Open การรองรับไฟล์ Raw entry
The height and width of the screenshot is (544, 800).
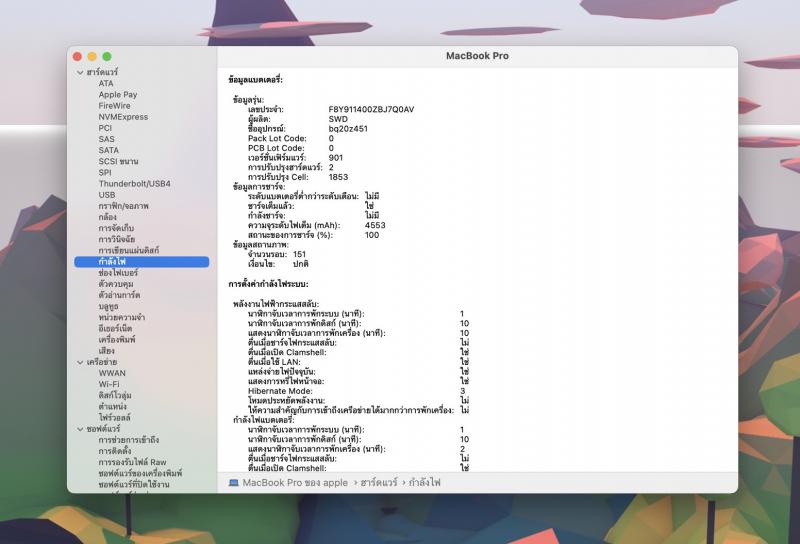133,462
